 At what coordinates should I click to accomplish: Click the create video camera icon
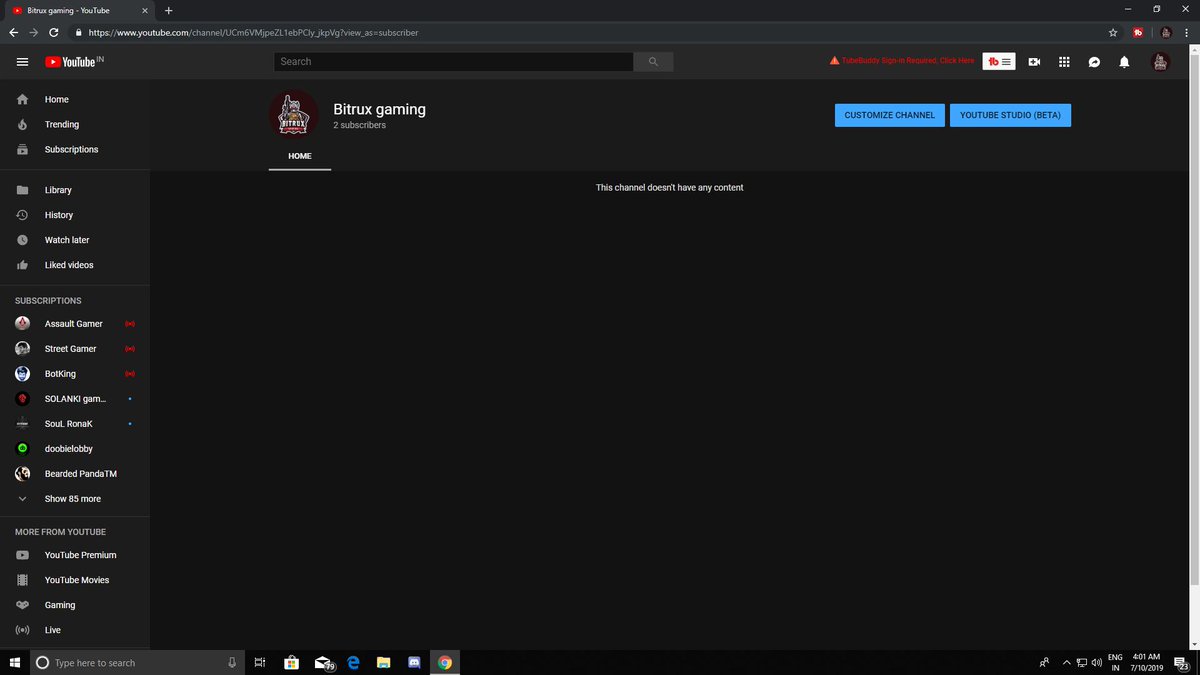1034,62
